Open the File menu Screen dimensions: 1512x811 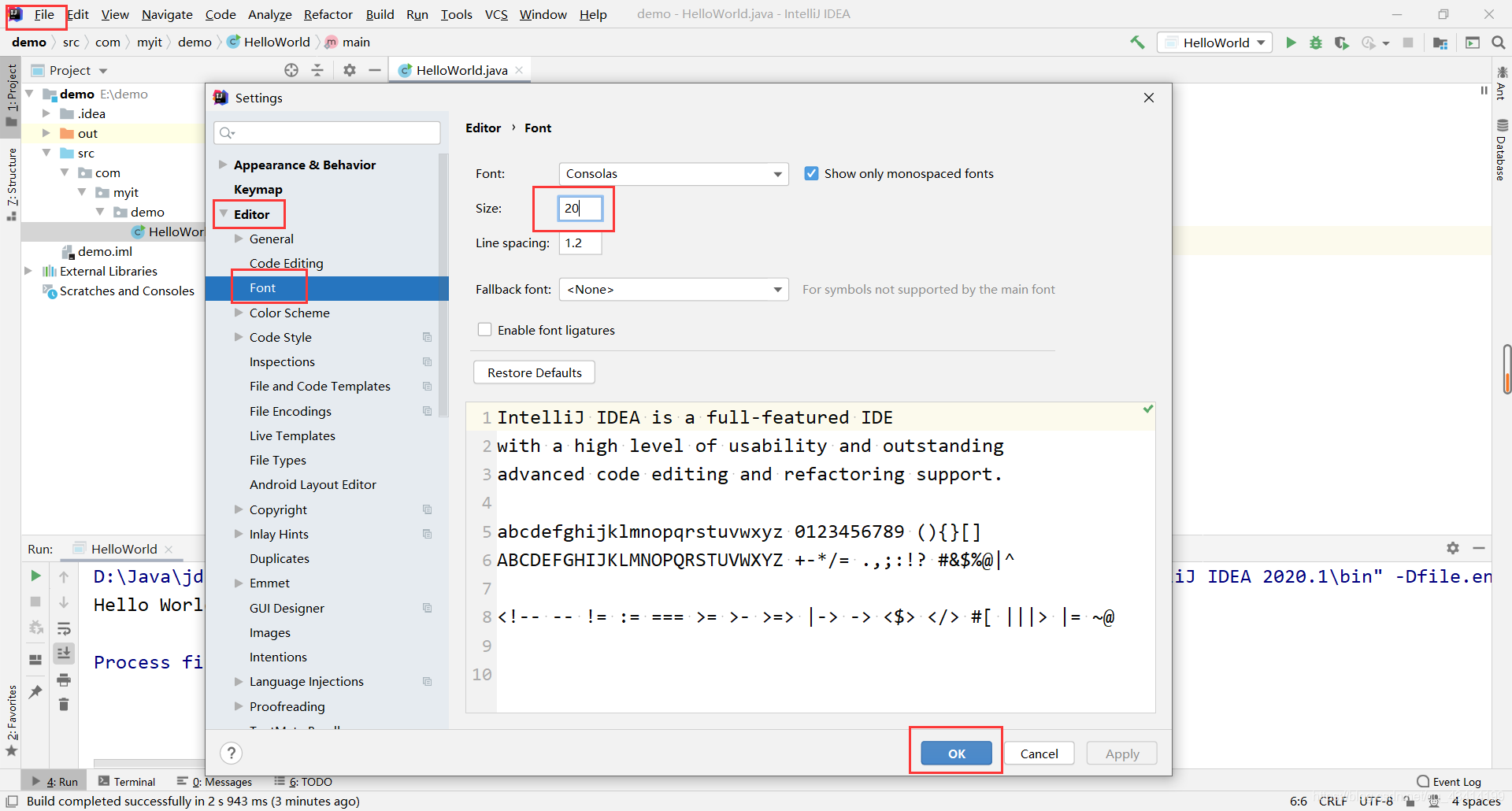[44, 14]
